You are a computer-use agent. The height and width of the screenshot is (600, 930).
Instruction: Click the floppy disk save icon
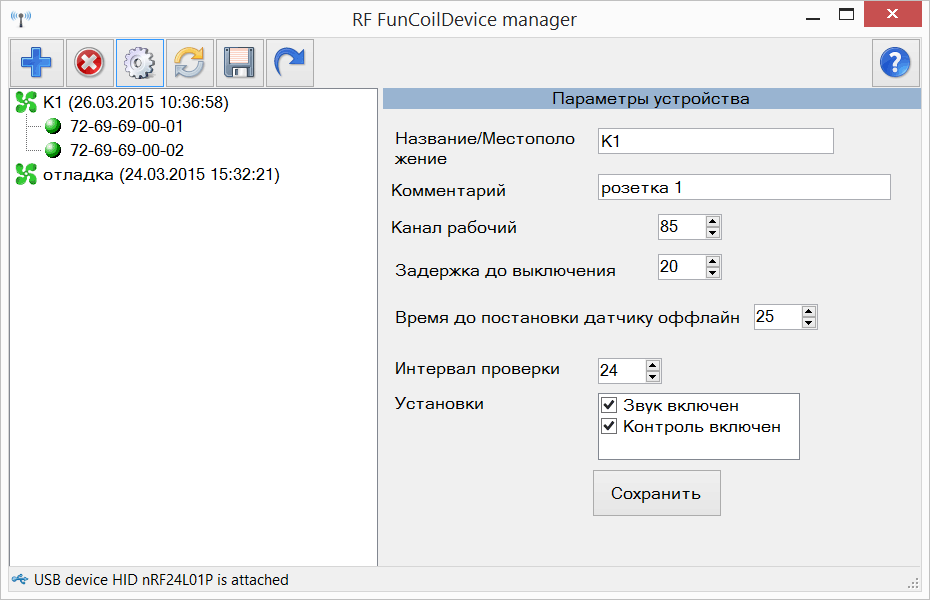coord(240,63)
